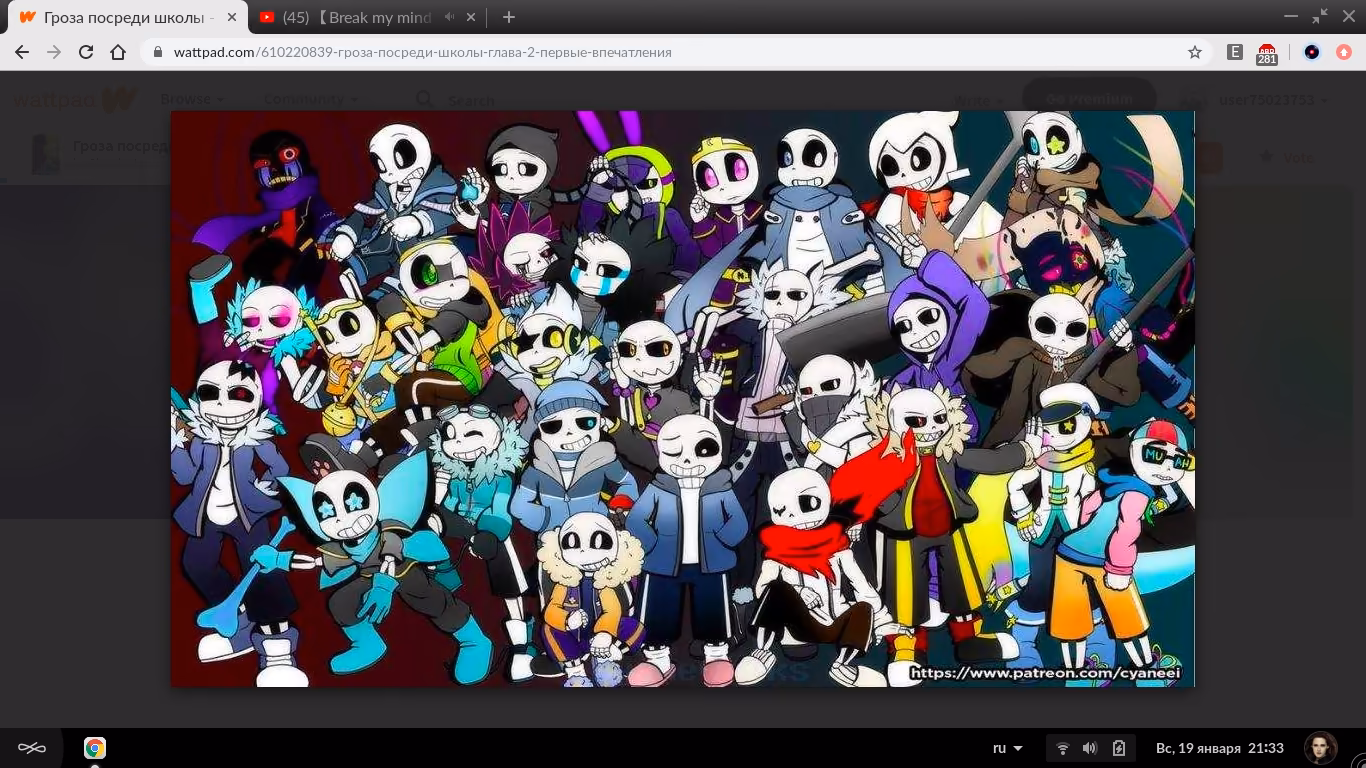The image size is (1366, 768).
Task: Mute the YouTube tab via its speaker icon
Action: [x=449, y=17]
